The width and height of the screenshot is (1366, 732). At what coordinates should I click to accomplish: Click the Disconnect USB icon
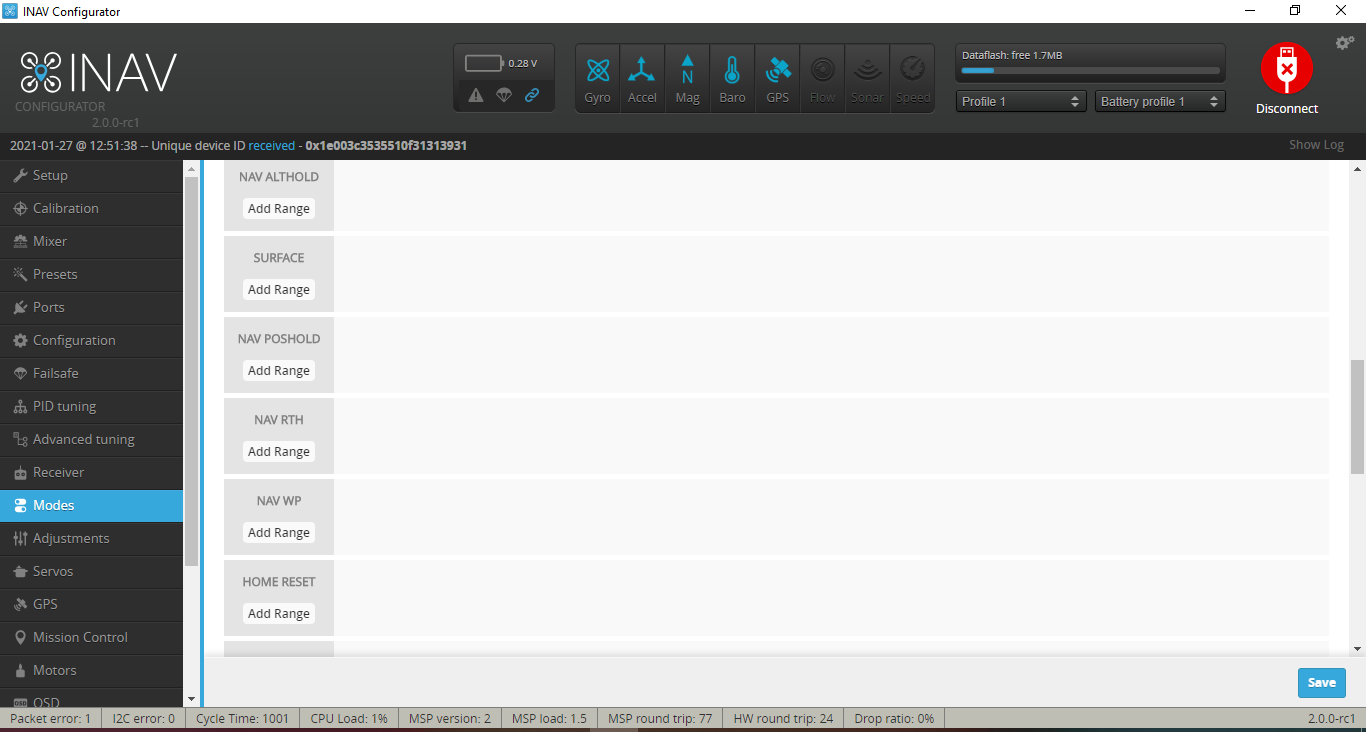coord(1286,70)
